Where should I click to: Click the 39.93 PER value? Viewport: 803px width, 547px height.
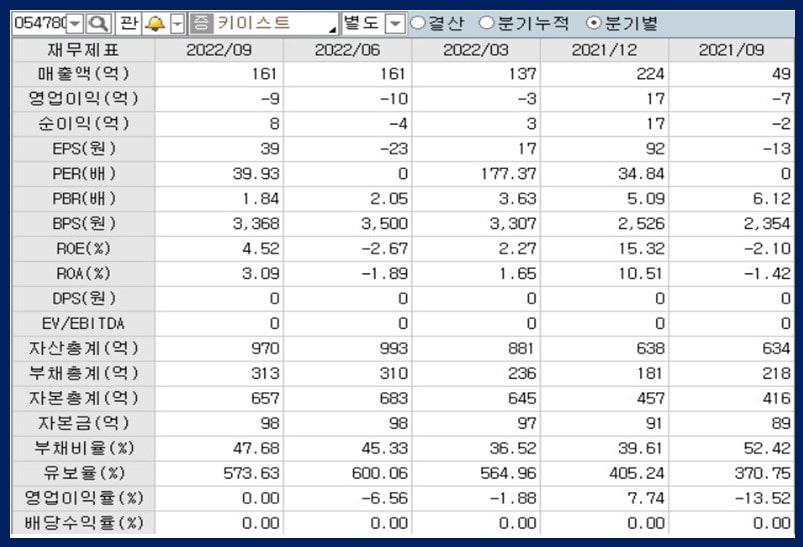(x=256, y=174)
